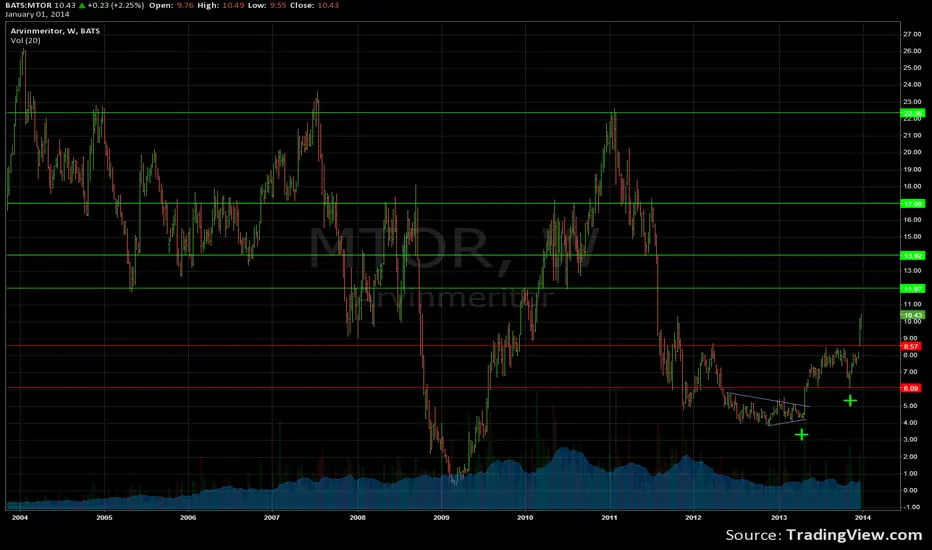Click the 2009 year on time axis
The image size is (932, 550).
point(441,517)
